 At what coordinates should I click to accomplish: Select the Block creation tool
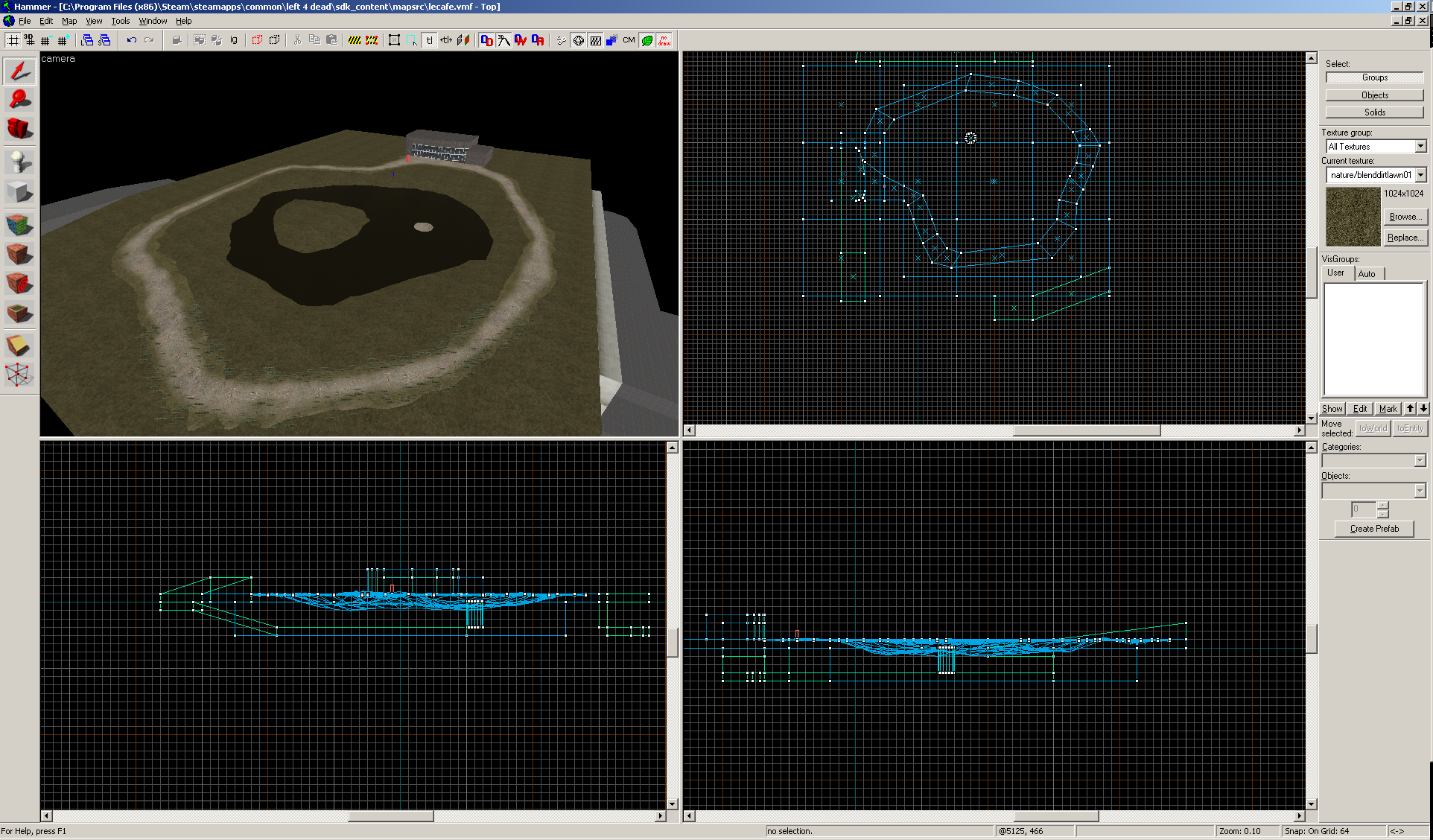tap(19, 192)
